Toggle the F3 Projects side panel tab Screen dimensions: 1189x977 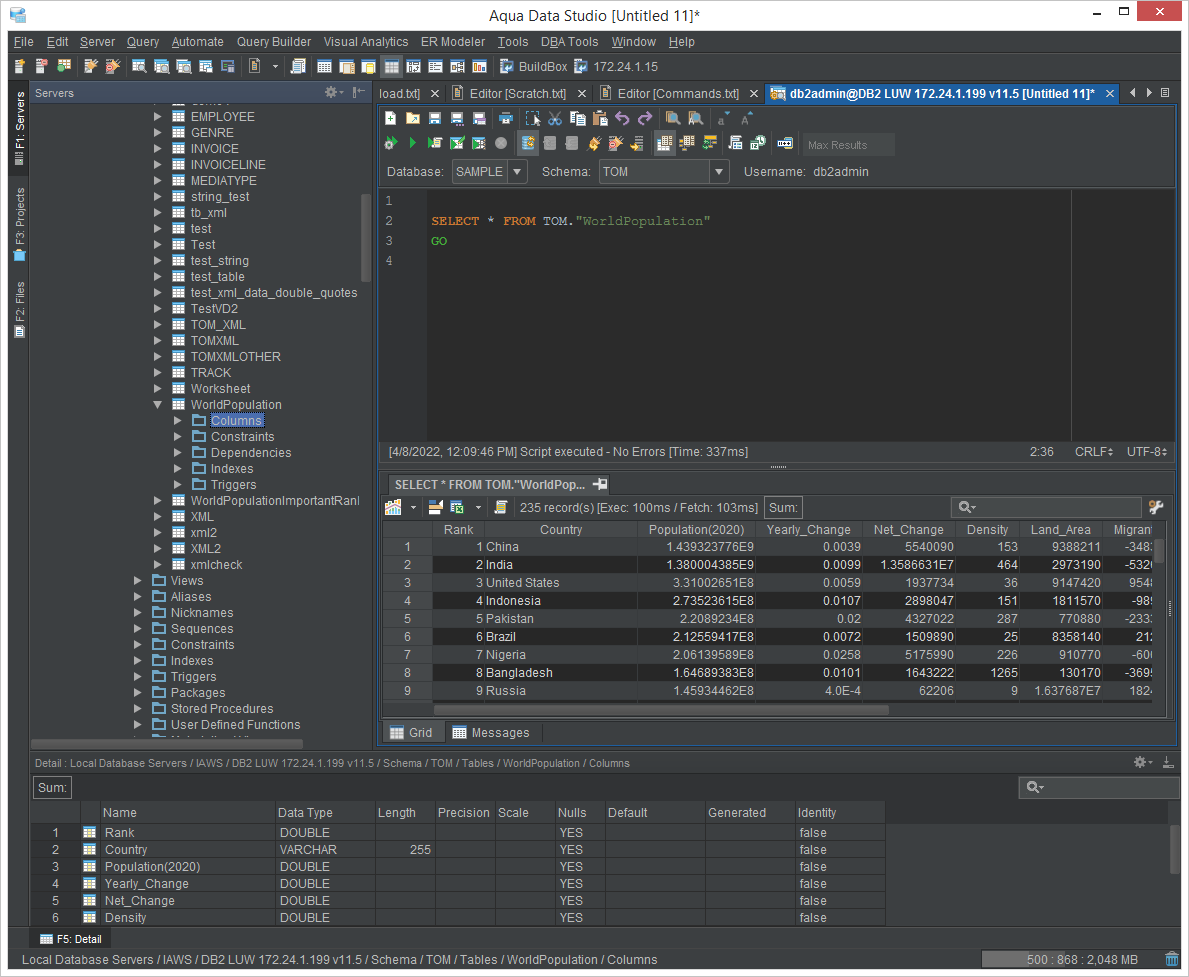(x=20, y=225)
